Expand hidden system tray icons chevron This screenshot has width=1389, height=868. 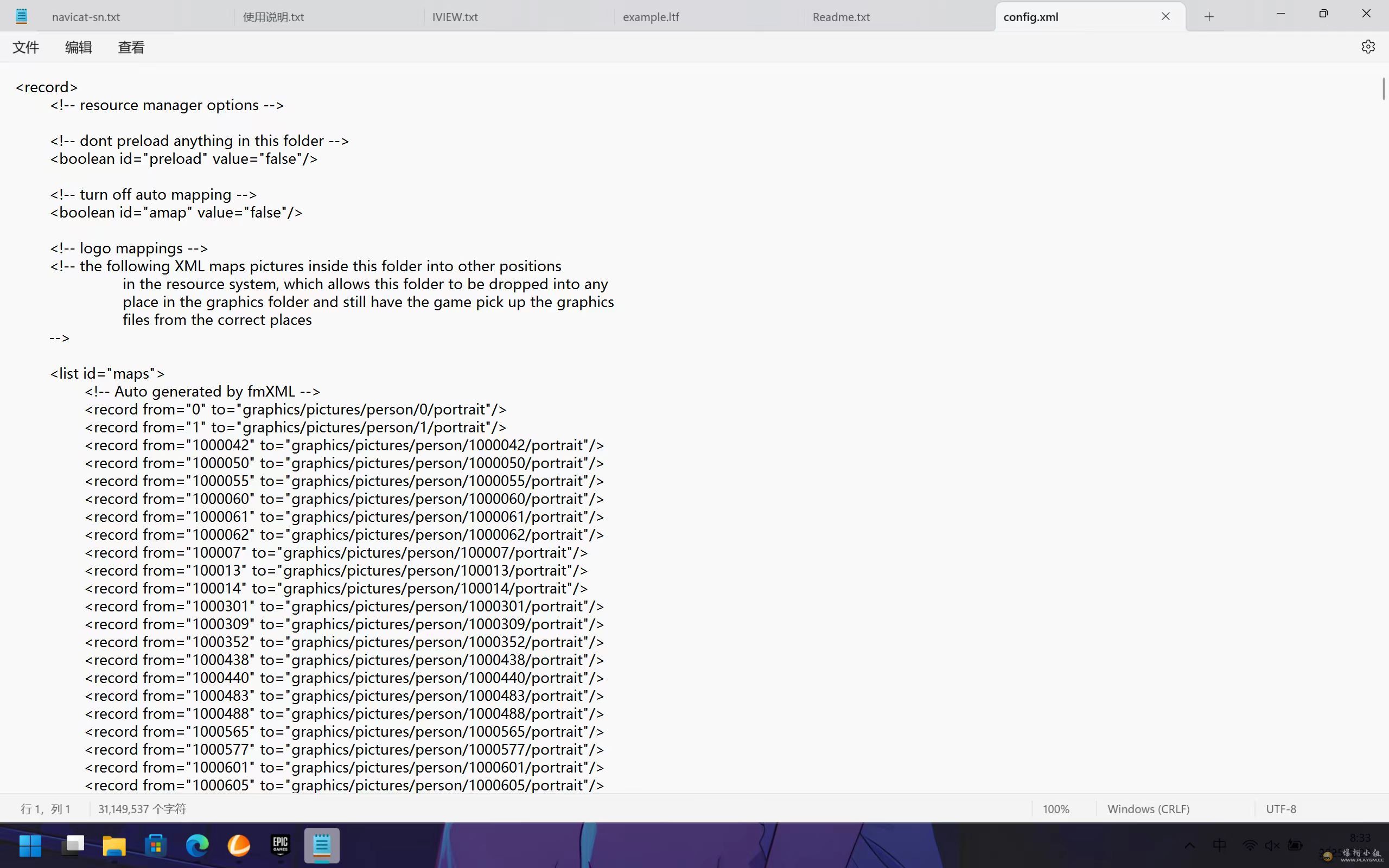1189,845
